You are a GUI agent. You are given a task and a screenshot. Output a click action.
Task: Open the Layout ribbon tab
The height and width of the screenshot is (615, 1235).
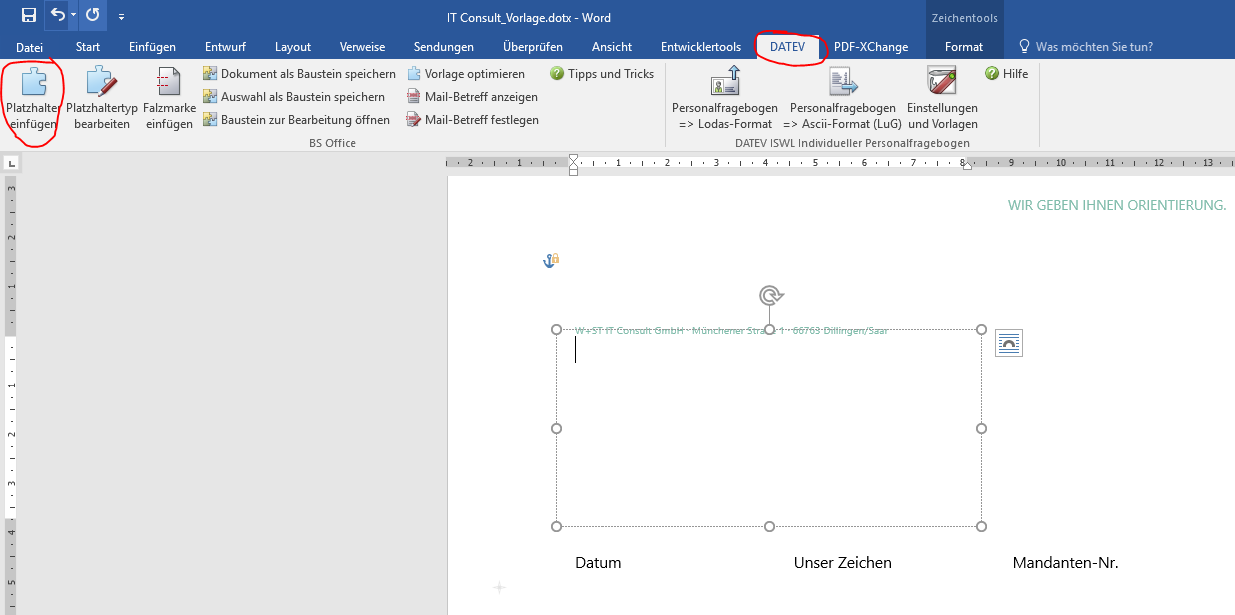(x=293, y=47)
